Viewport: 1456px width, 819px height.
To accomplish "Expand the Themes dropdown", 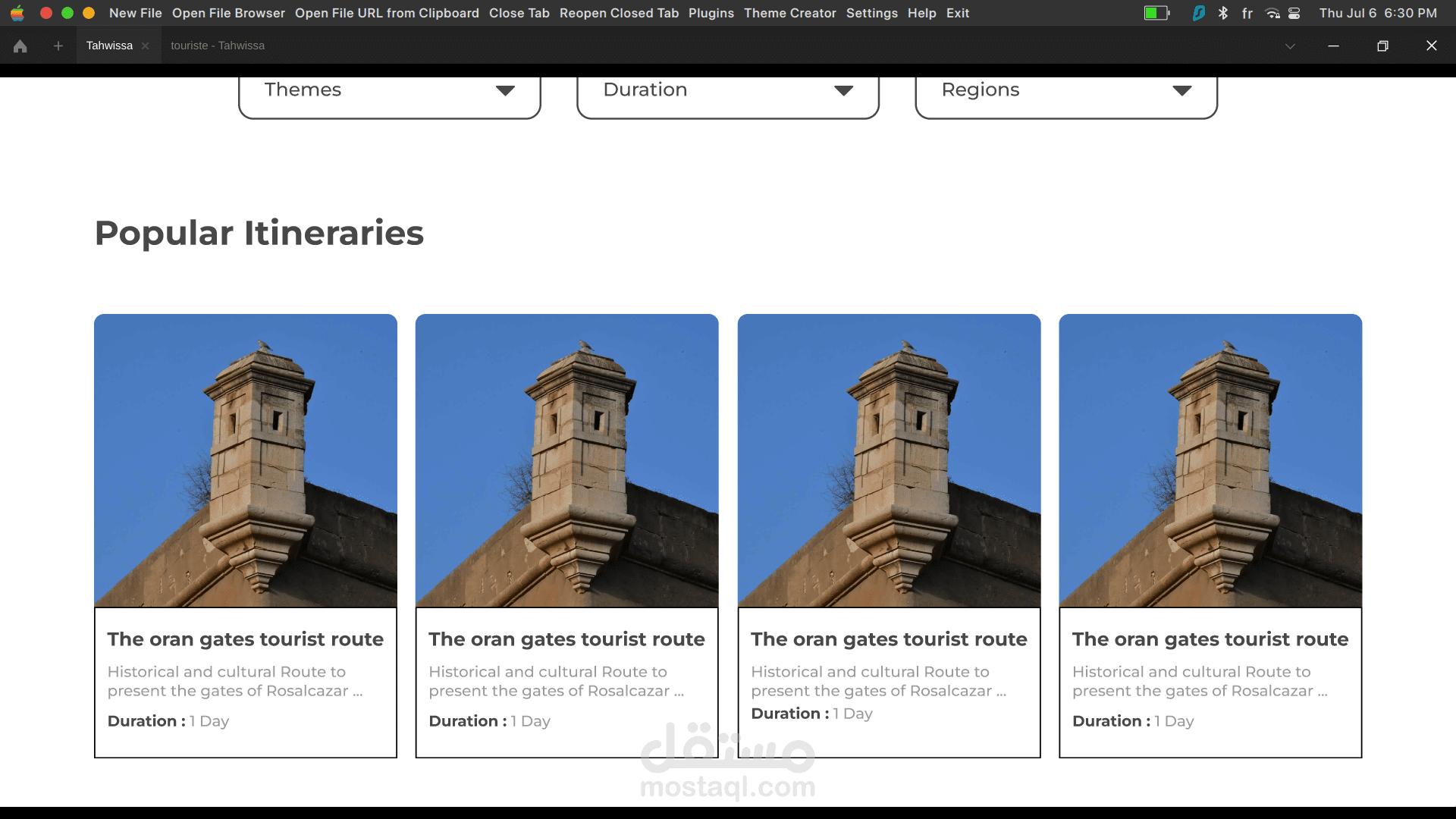I will point(389,90).
